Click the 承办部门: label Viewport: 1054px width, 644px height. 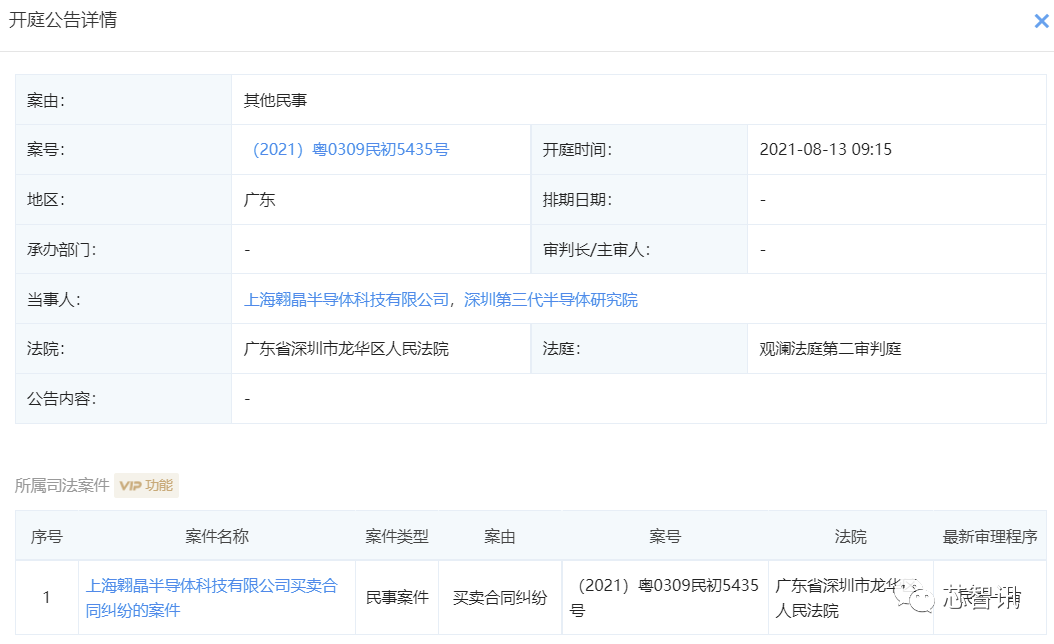tap(61, 249)
